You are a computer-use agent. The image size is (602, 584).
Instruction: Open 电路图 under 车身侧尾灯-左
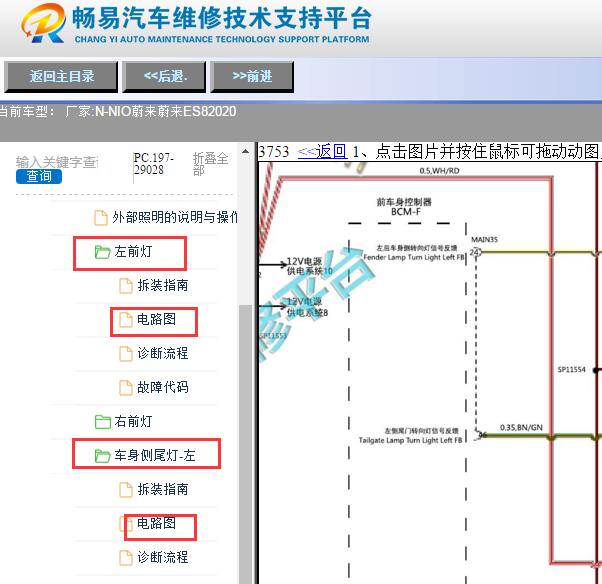(x=157, y=523)
